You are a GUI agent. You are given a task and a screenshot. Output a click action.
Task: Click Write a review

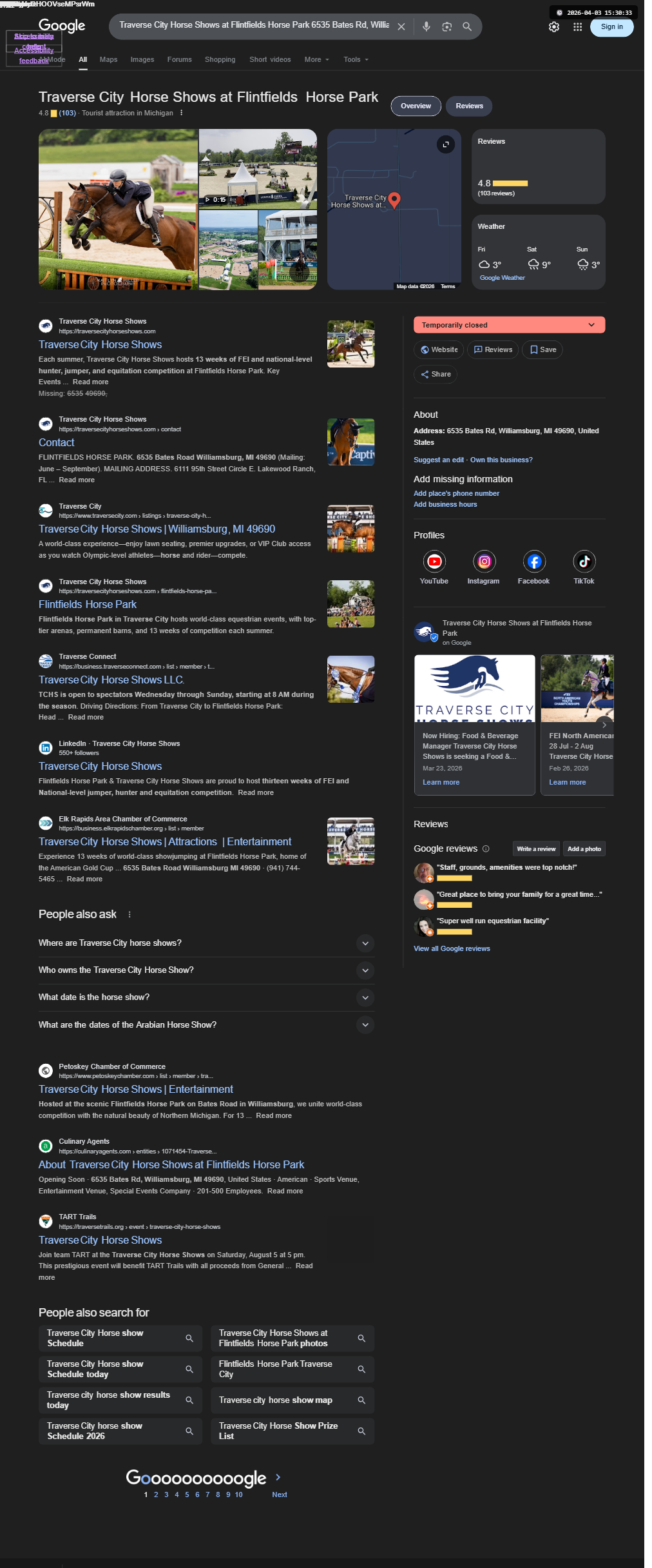[x=536, y=848]
